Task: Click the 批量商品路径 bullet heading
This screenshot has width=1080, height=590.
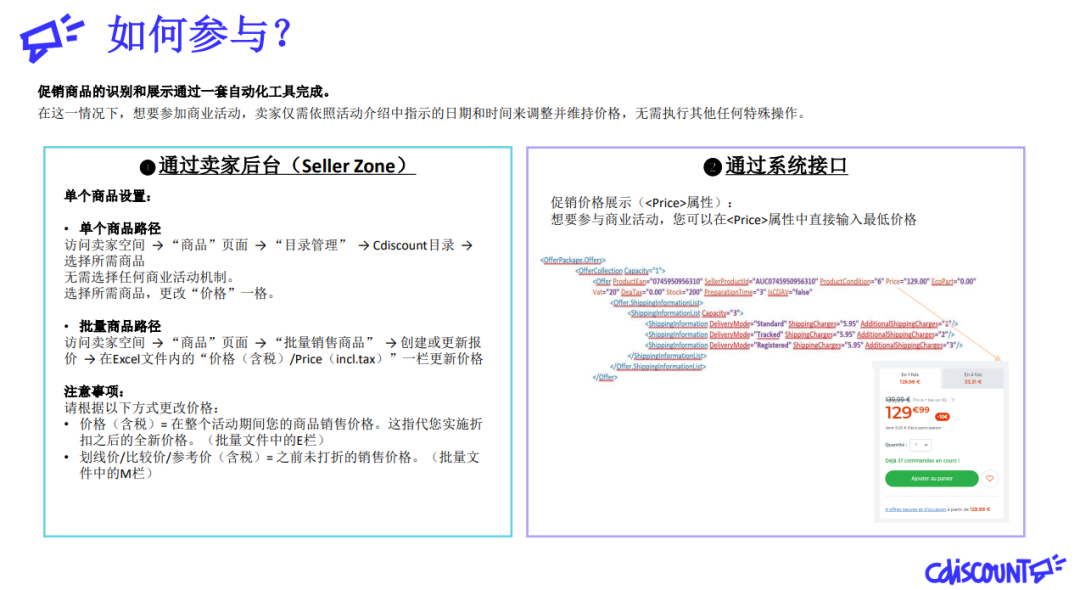Action: pos(120,326)
